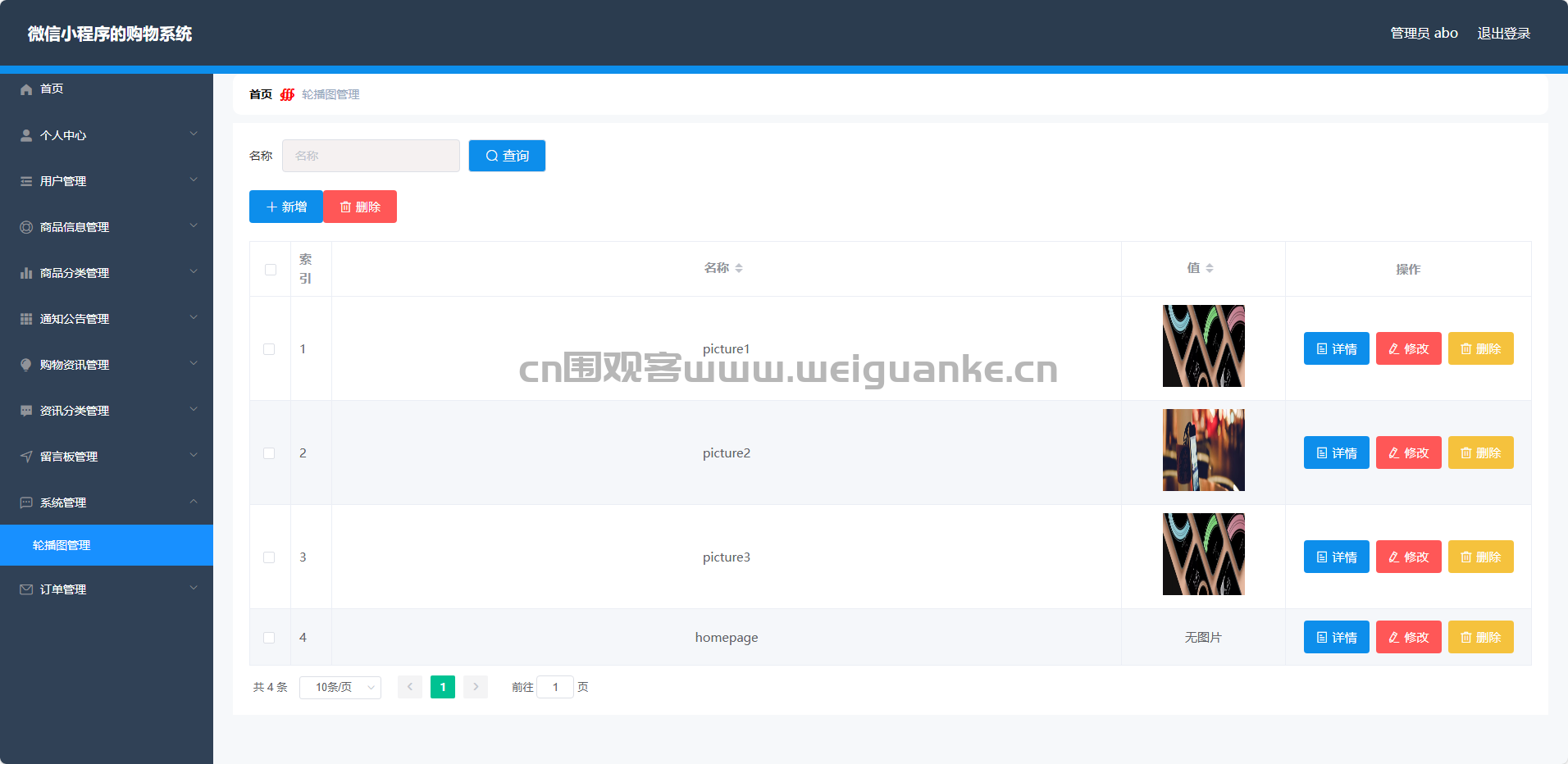Open the picture3 thumbnail image
The width and height of the screenshot is (1568, 764).
pyautogui.click(x=1204, y=554)
